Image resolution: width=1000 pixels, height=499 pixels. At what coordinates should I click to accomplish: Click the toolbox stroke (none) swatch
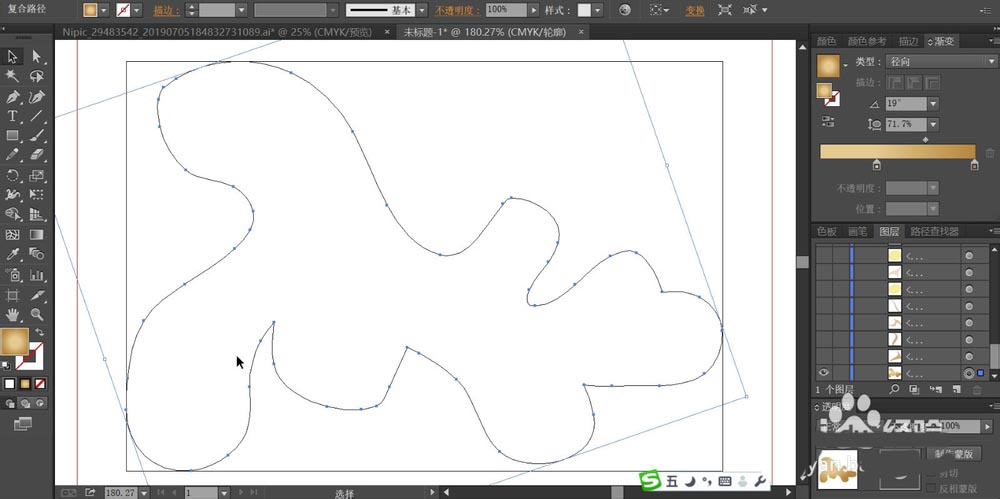pos(30,356)
